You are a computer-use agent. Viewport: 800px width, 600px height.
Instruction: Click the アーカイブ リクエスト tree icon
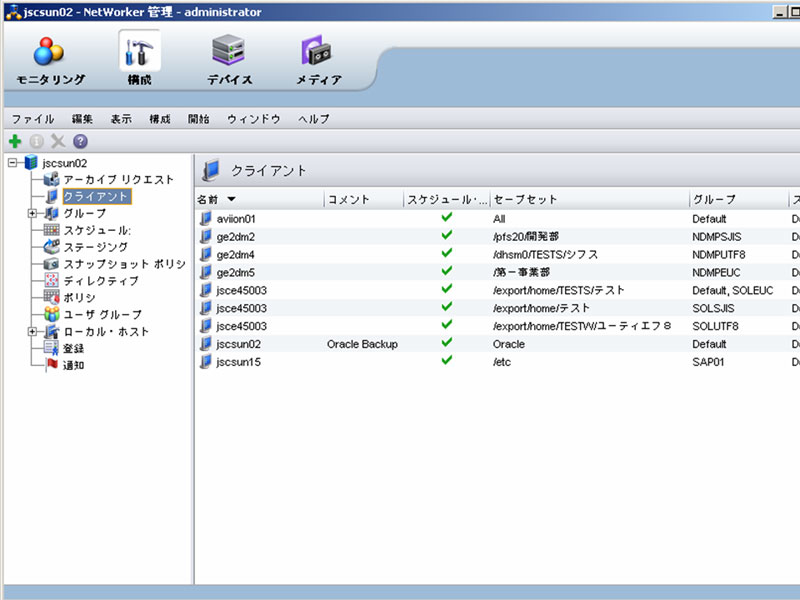(52, 179)
